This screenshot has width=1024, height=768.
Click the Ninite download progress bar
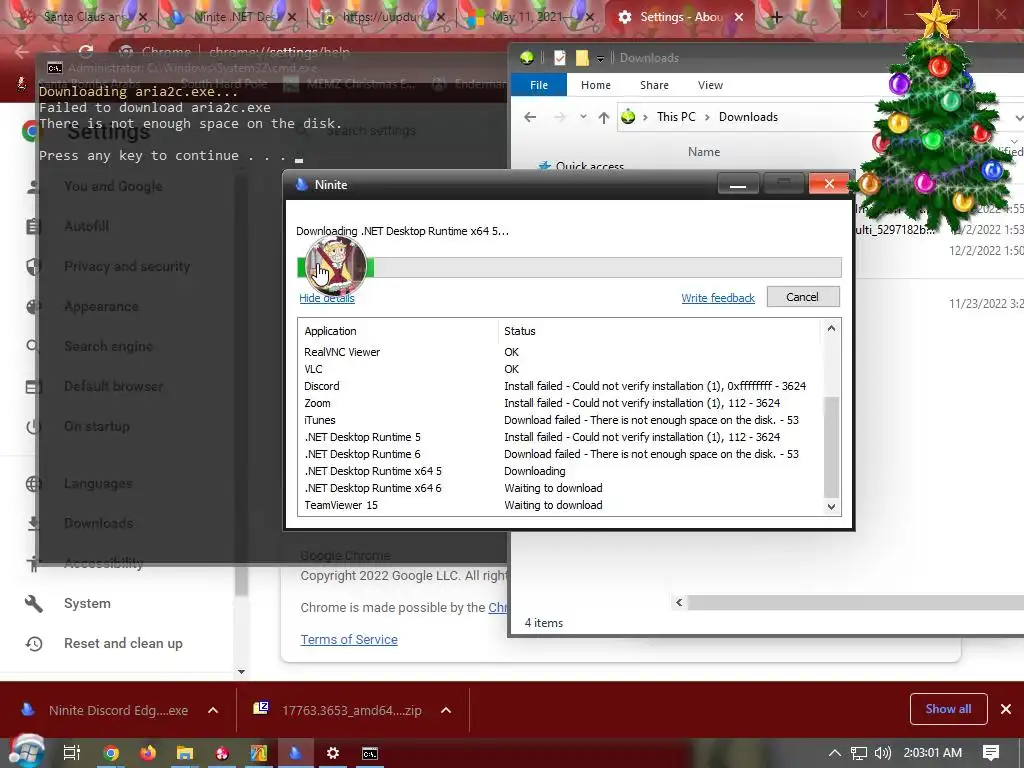tap(569, 267)
